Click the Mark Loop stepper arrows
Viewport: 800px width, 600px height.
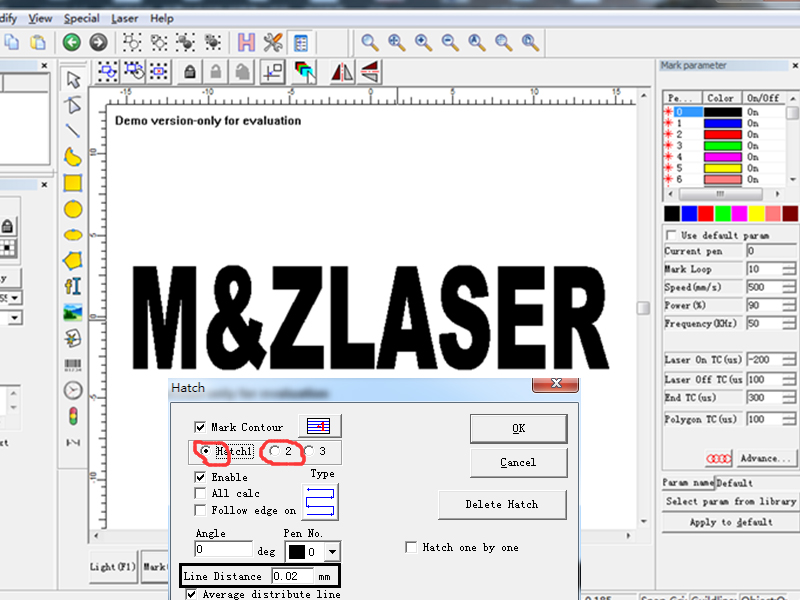789,269
